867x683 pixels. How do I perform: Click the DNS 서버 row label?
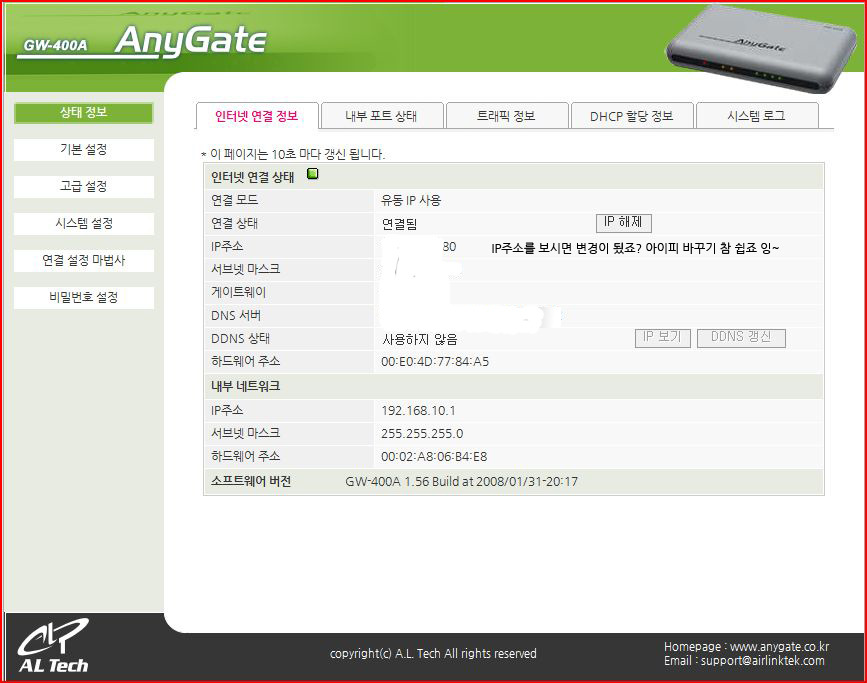coord(236,316)
